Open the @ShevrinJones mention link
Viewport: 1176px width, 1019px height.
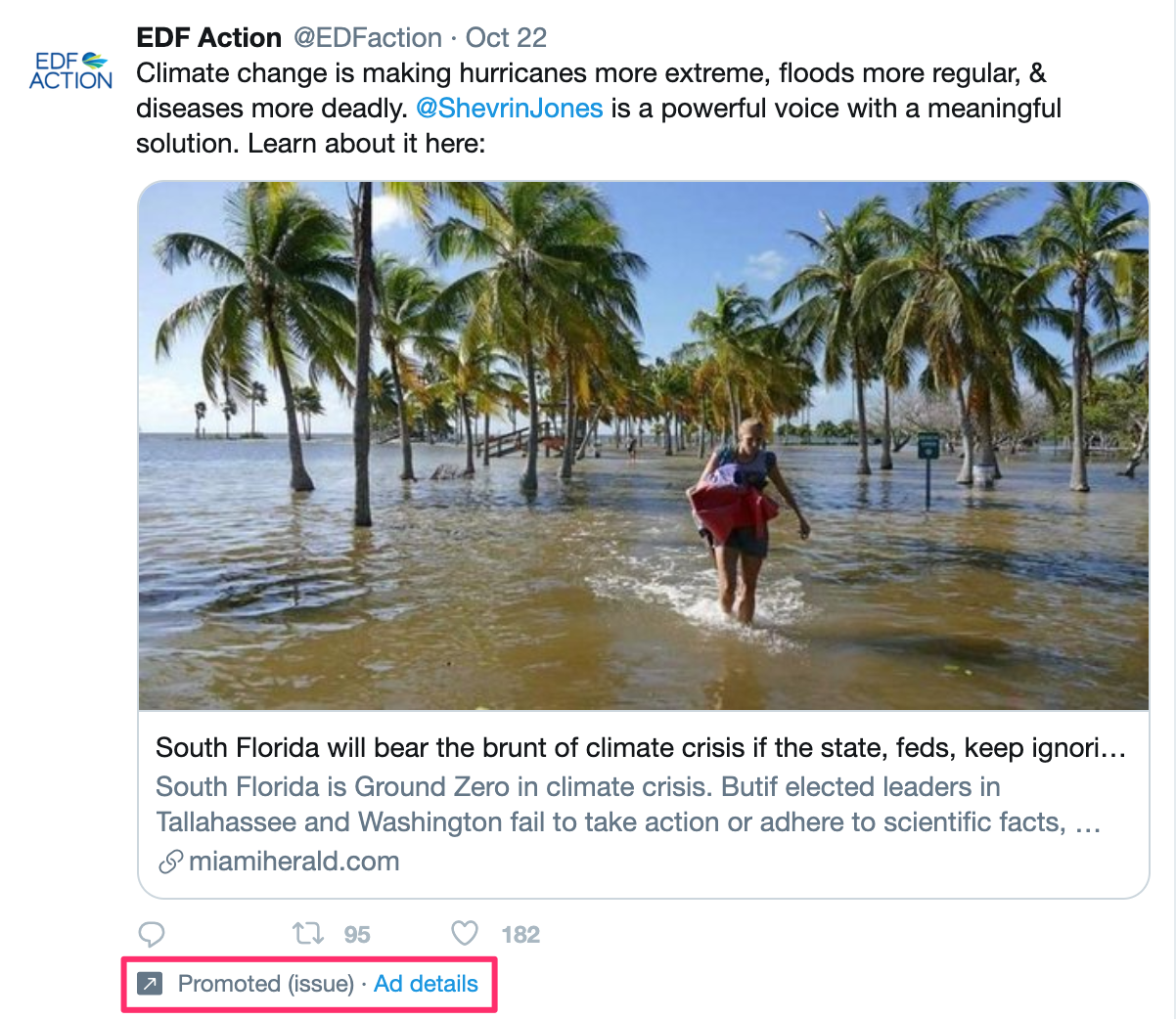(x=509, y=108)
